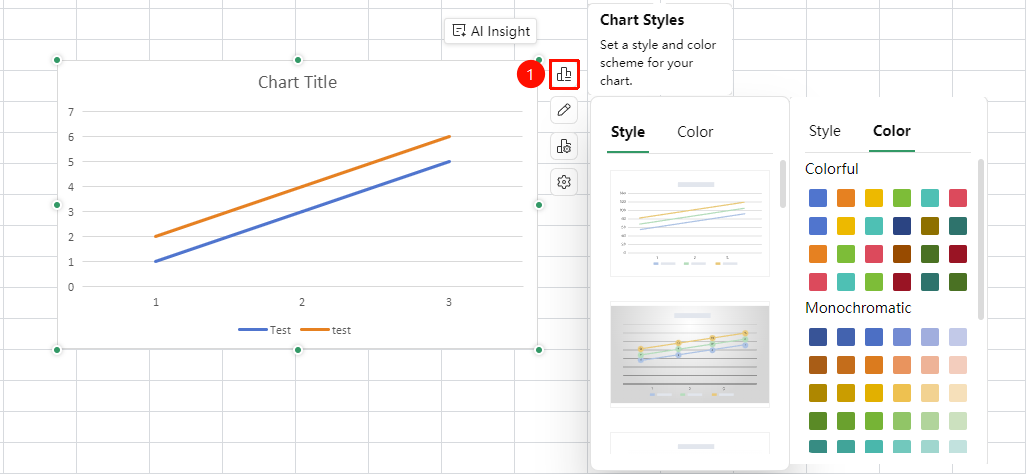The image size is (1026, 474).
Task: Click the orange 'test' legend entry
Action: pos(326,330)
